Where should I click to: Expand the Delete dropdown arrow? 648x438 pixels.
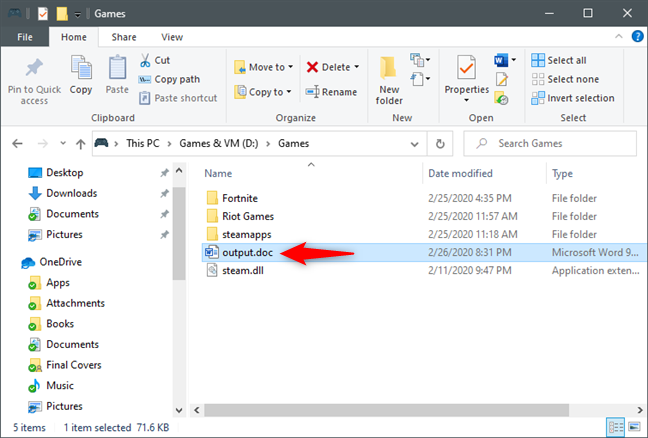click(357, 67)
